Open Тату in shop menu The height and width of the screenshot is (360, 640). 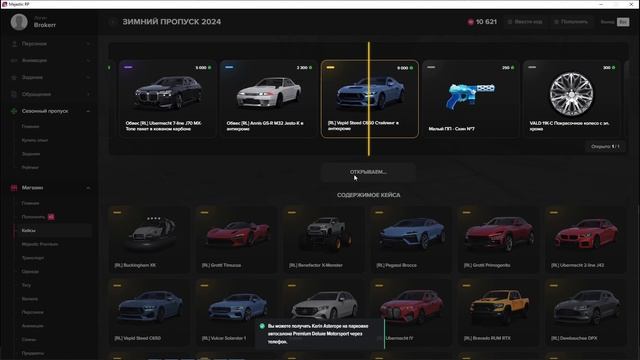26,285
